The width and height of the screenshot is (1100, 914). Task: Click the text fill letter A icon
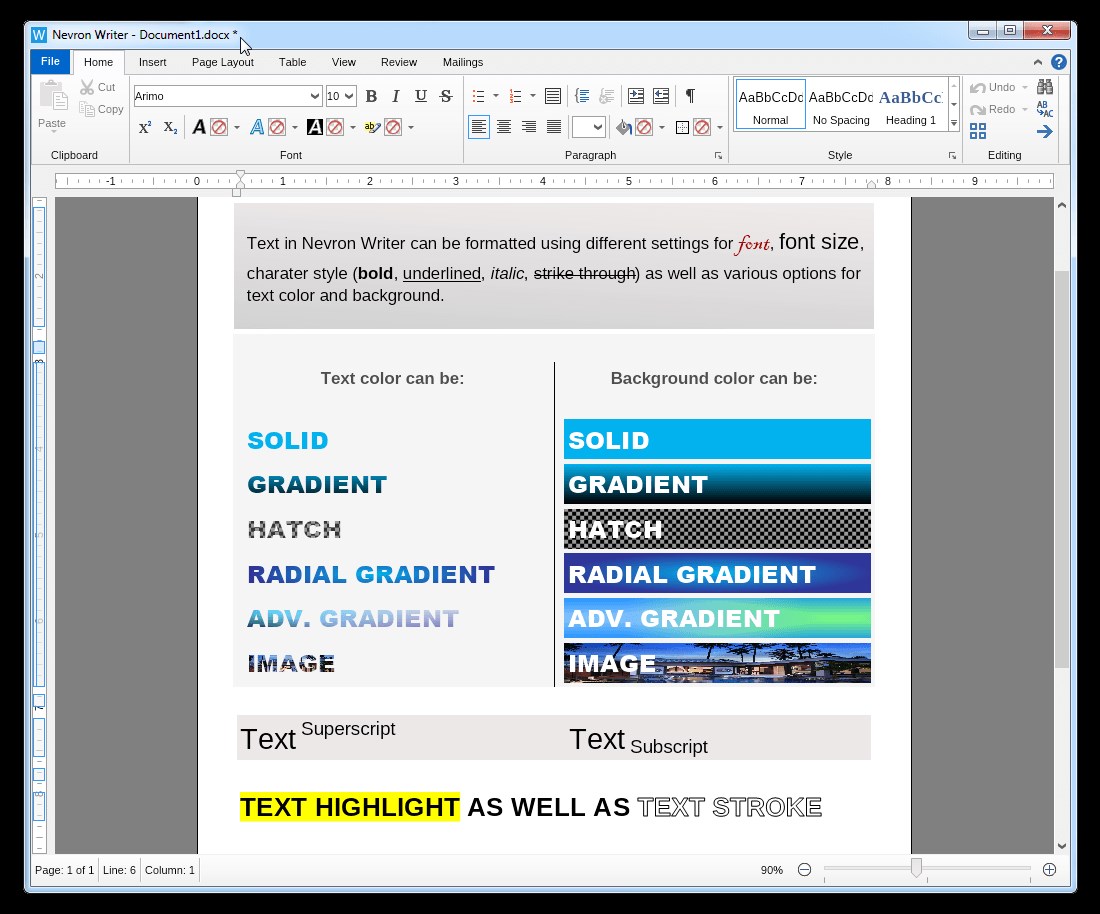tap(199, 127)
